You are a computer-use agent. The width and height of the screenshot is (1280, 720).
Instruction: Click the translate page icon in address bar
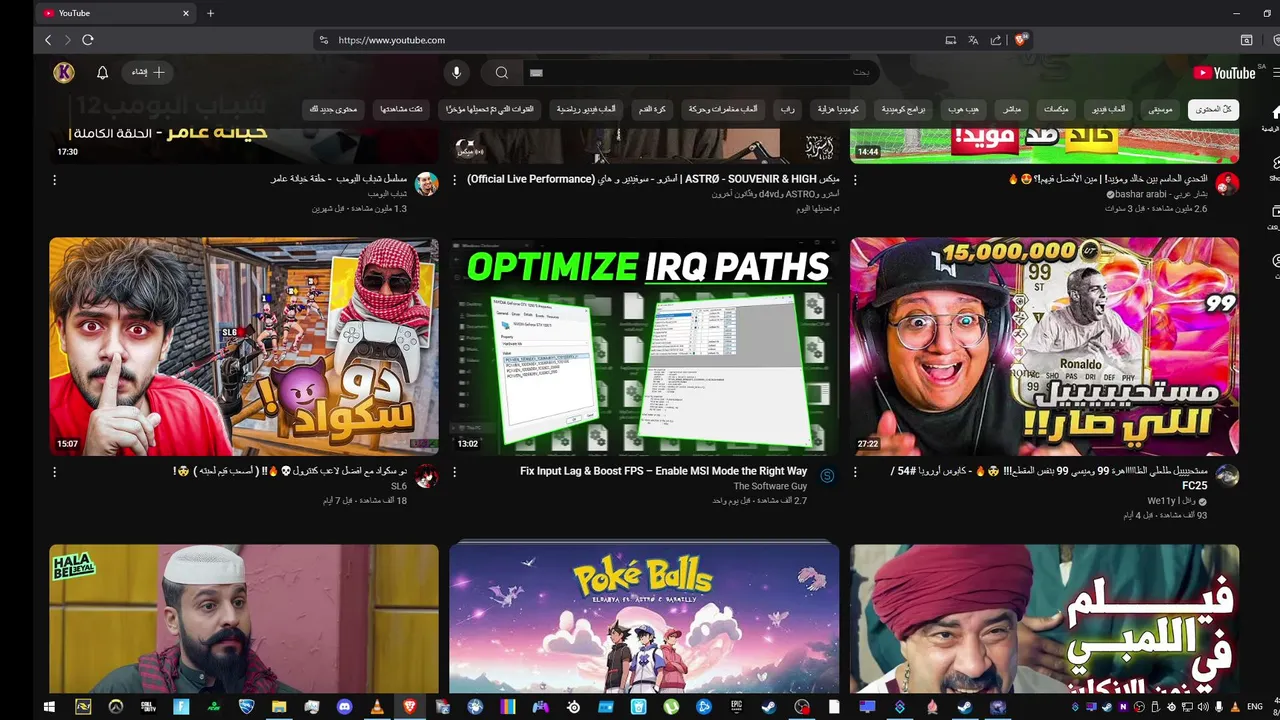pos(973,40)
